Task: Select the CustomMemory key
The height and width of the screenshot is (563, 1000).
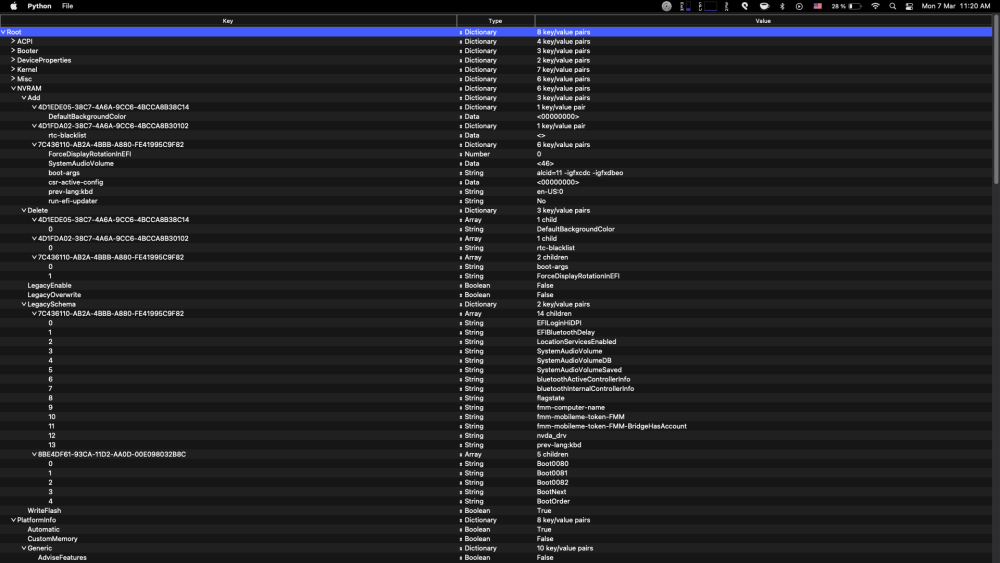Action: point(52,539)
